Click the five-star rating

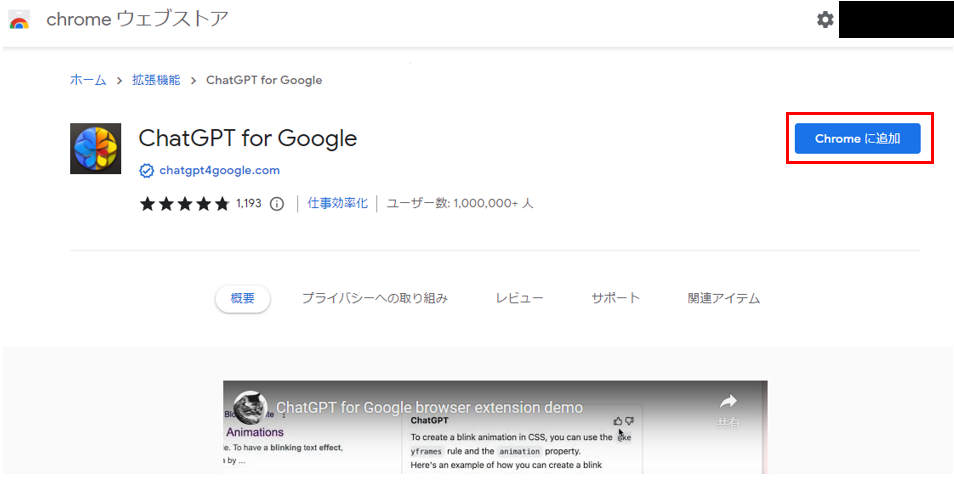pos(184,204)
